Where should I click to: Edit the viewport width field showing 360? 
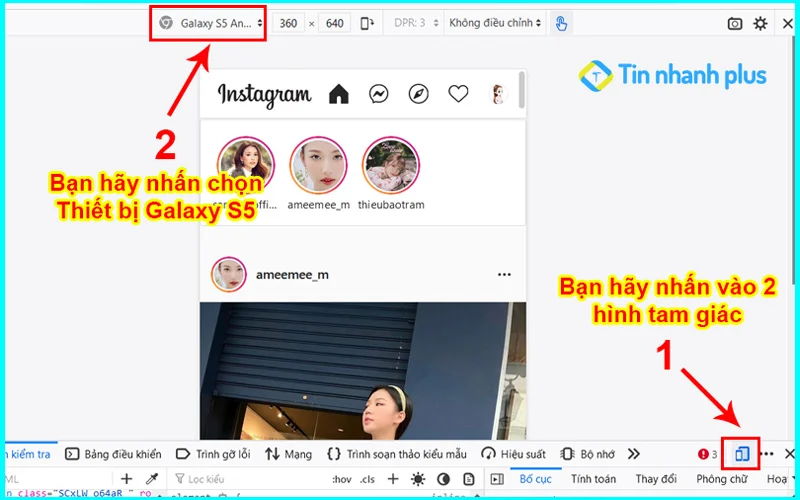[x=288, y=23]
